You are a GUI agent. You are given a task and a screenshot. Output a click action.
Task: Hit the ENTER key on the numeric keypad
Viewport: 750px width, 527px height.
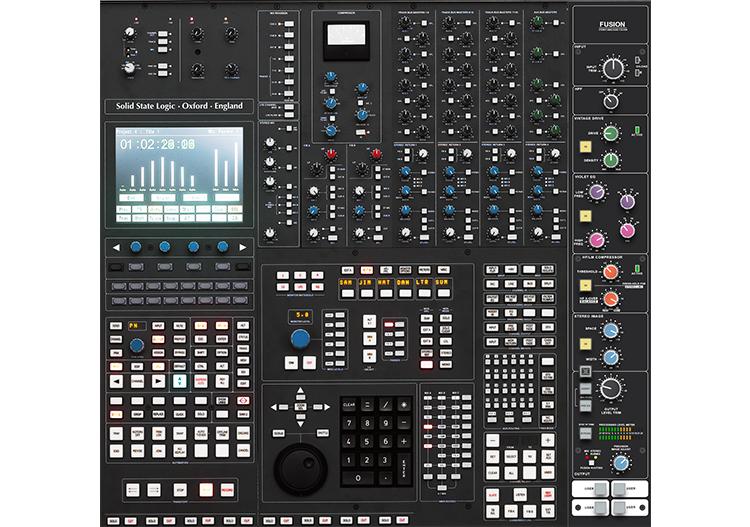[x=404, y=468]
